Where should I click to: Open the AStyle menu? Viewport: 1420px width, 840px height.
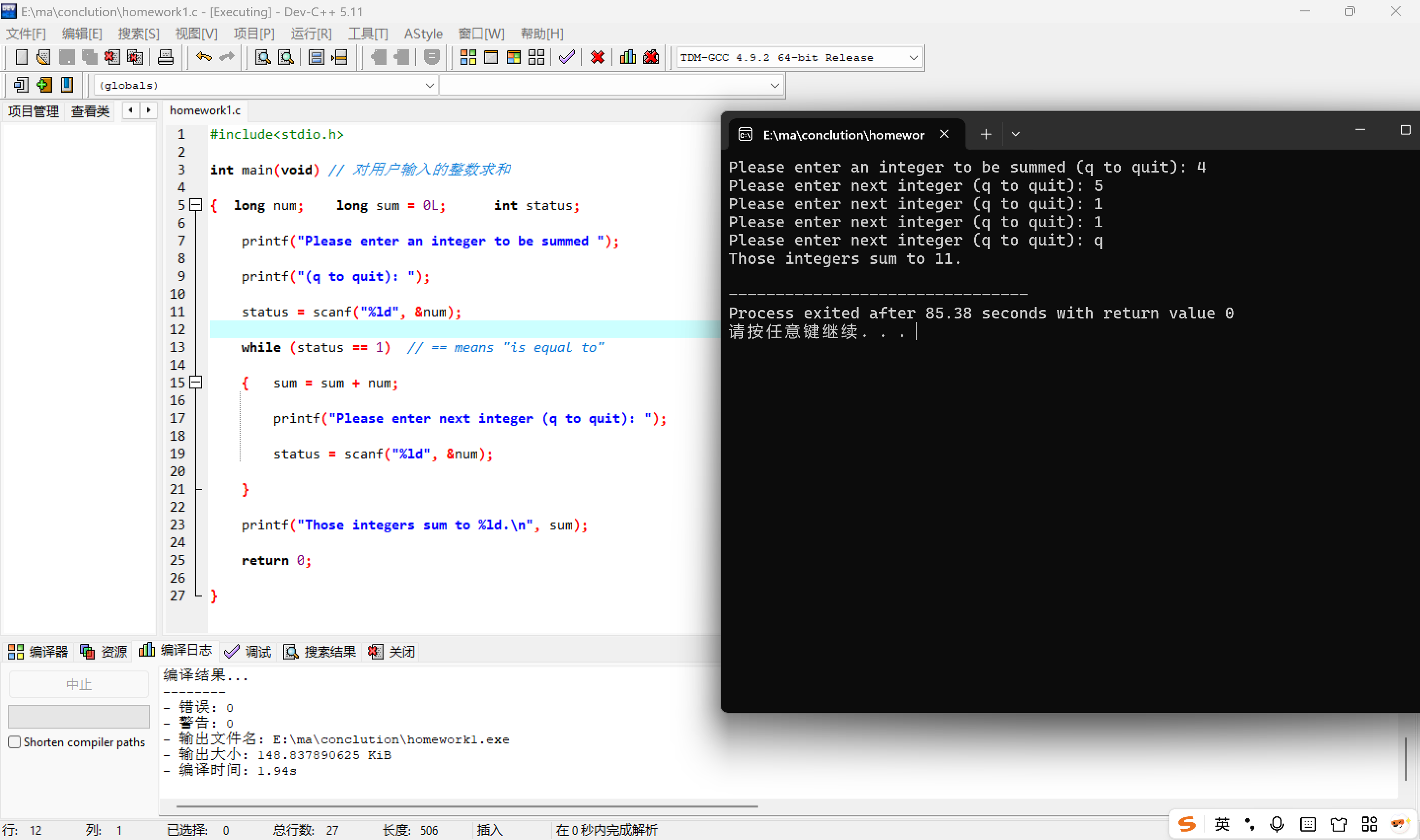click(423, 34)
